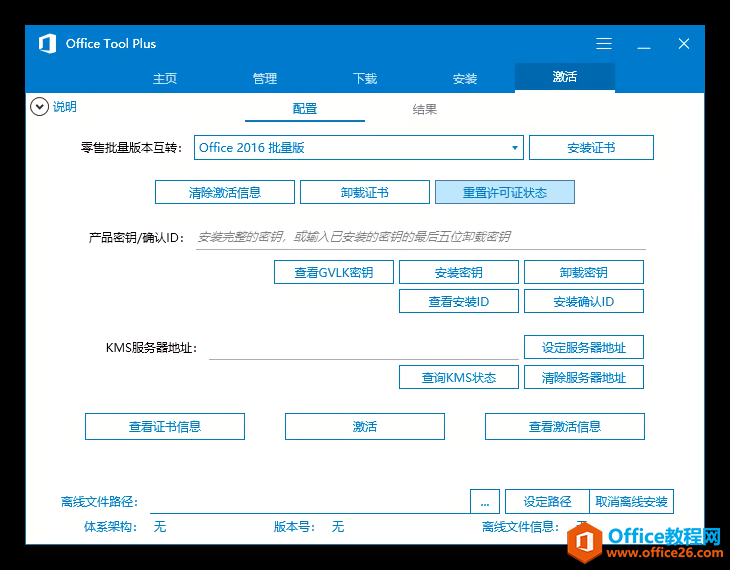This screenshot has width=730, height=570.
Task: Open the 下载 tab
Action: coord(365,78)
